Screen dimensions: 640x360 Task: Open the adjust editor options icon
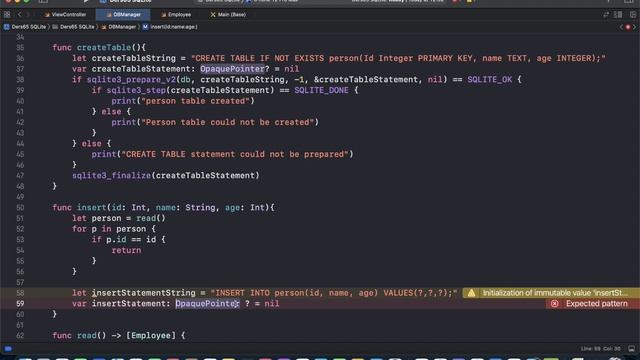click(618, 14)
